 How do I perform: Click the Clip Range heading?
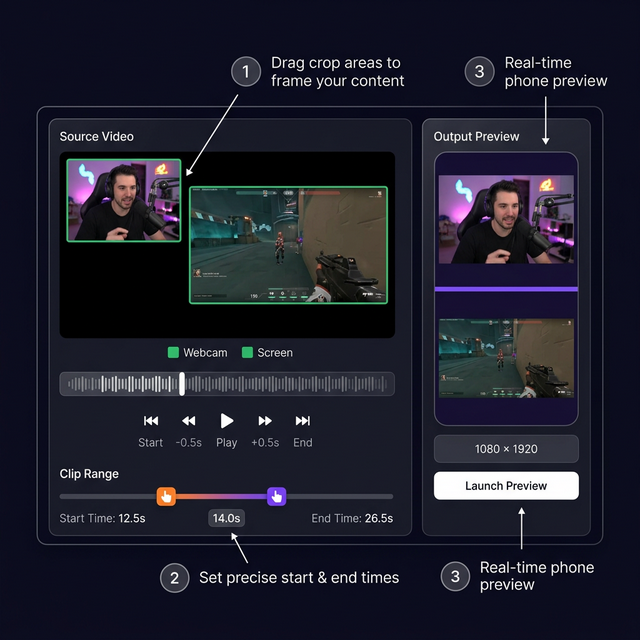[x=89, y=473]
